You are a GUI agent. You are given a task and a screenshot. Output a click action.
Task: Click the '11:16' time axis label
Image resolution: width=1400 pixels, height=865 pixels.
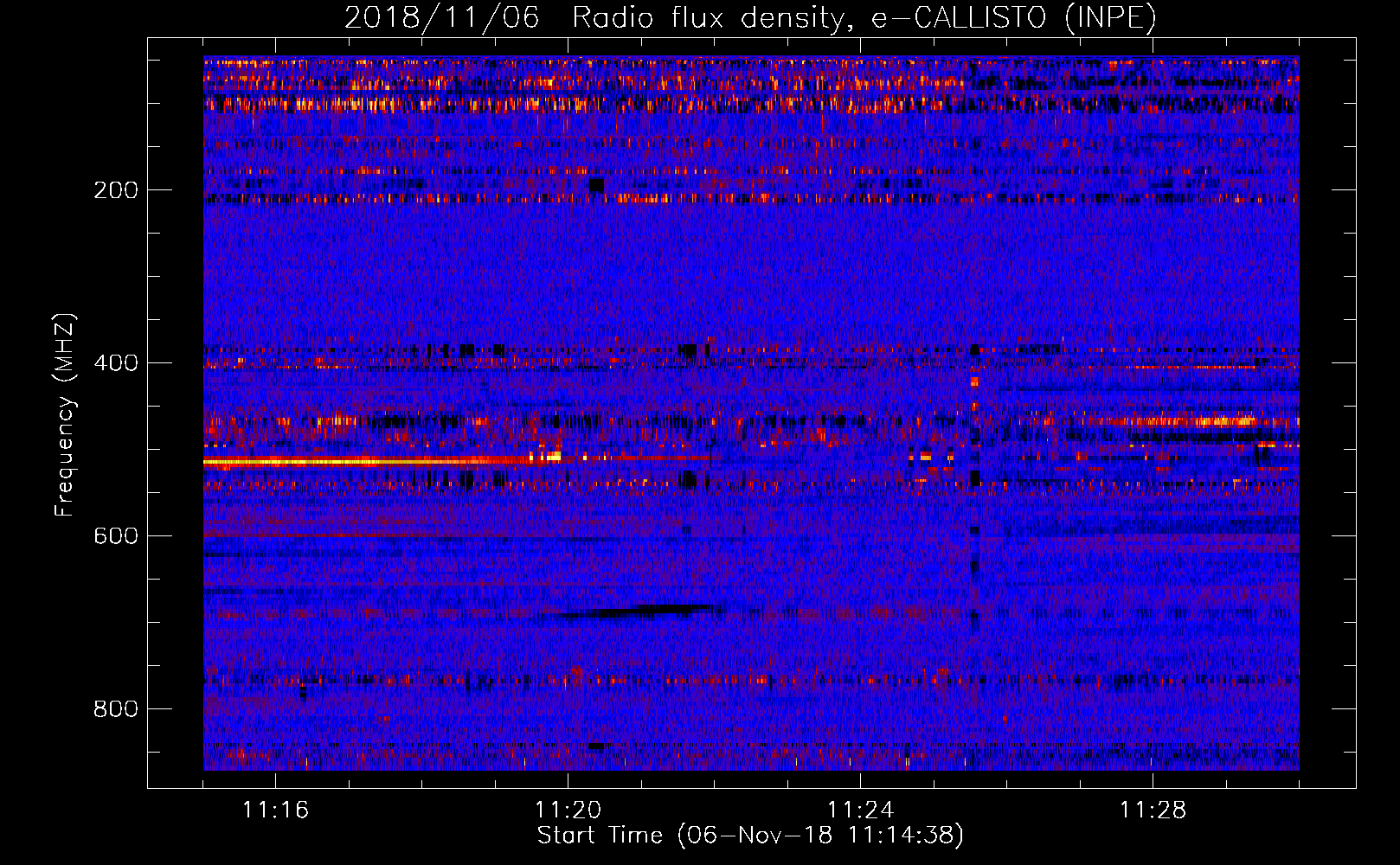tap(275, 811)
